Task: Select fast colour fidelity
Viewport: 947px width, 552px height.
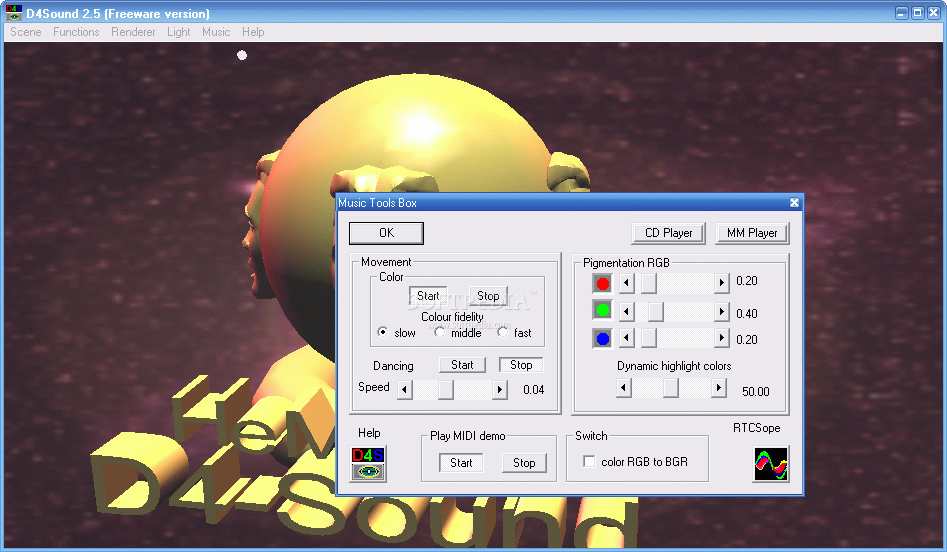Action: [502, 332]
